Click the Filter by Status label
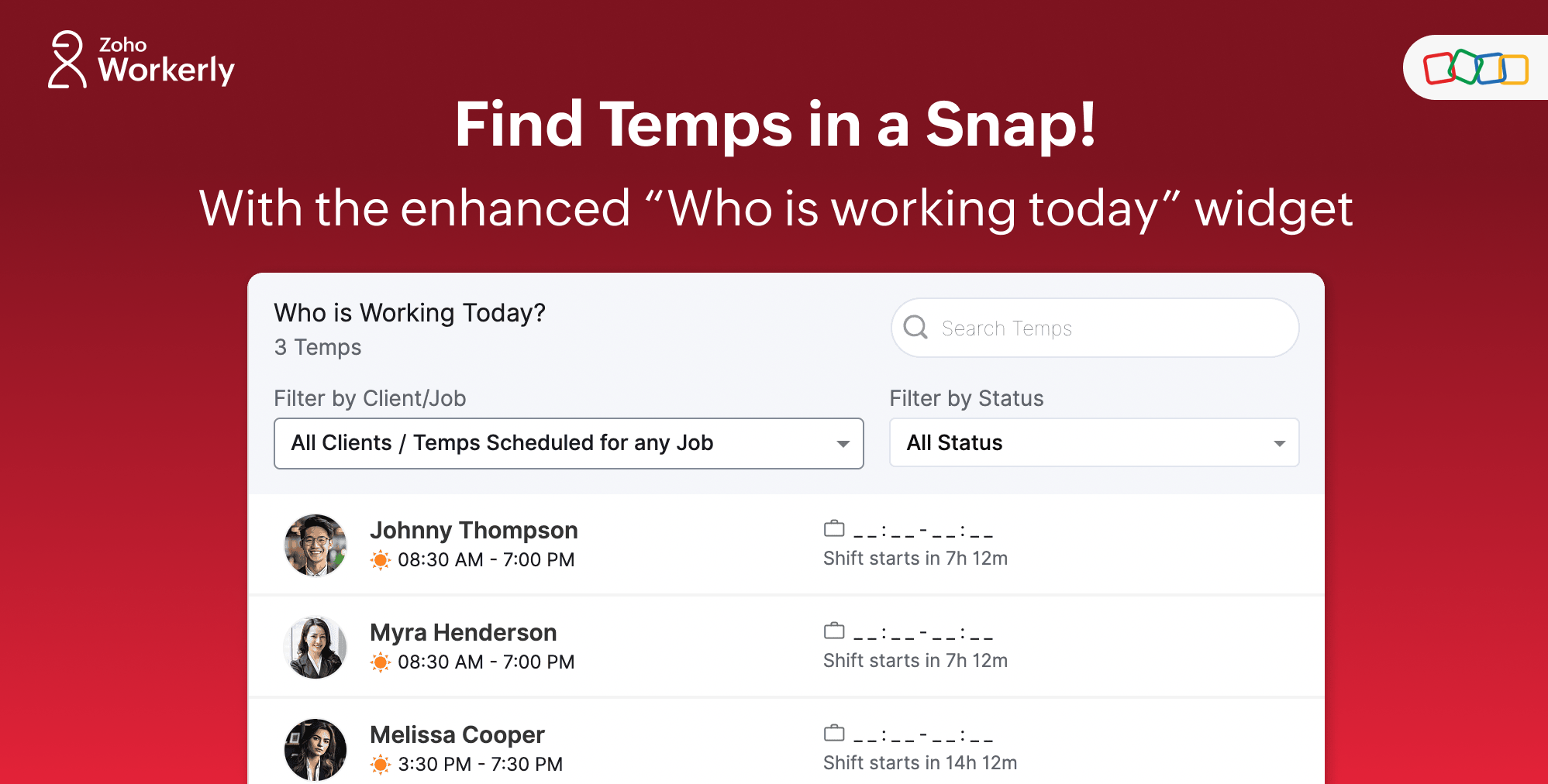 pyautogui.click(x=966, y=397)
